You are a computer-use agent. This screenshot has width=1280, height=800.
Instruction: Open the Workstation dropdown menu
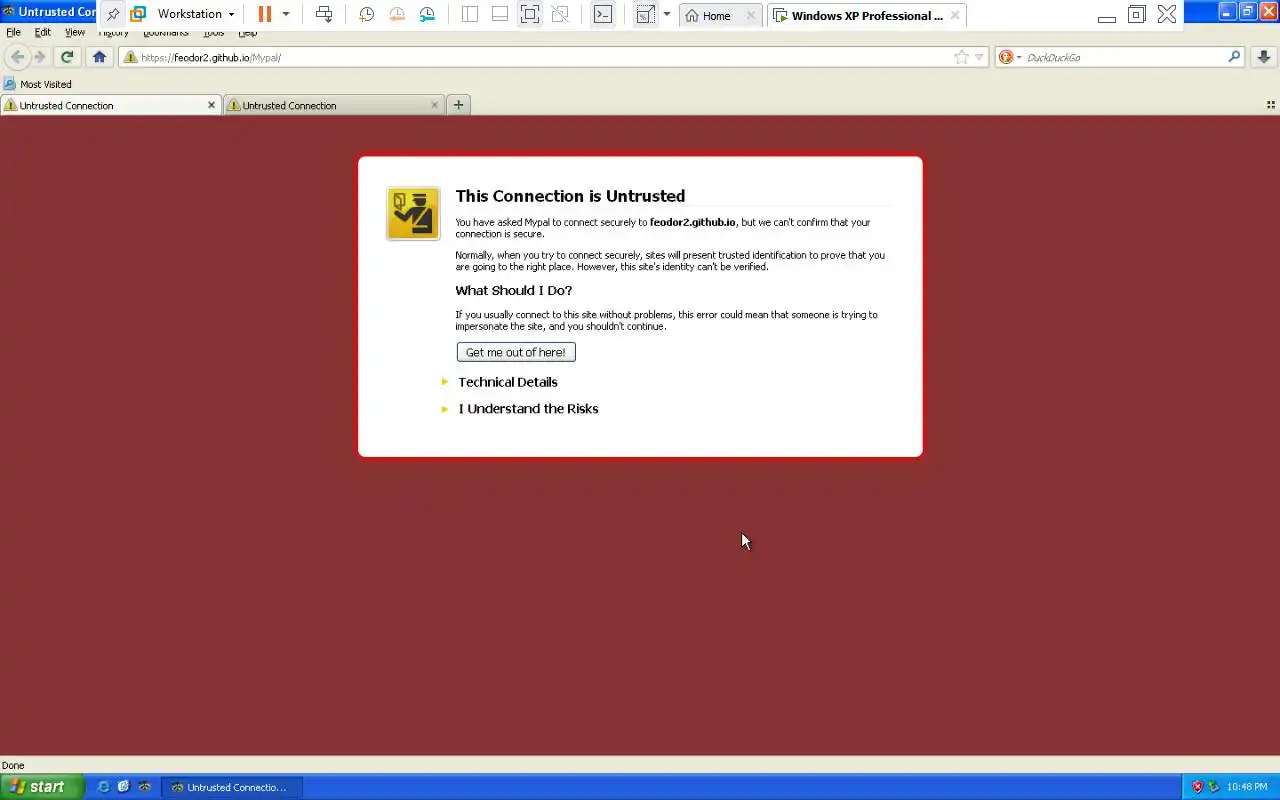[195, 14]
